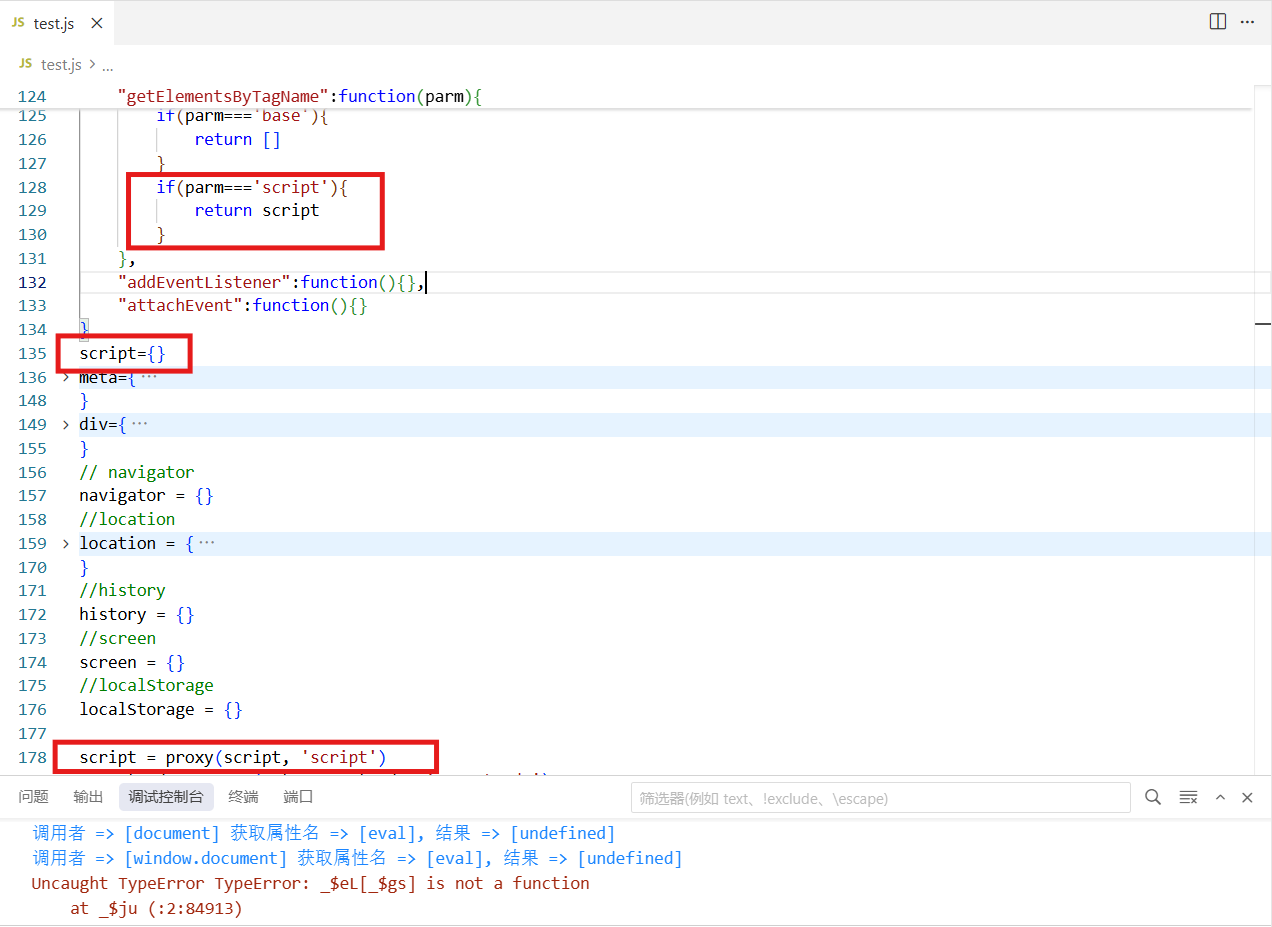Click line number 178 in the gutter
This screenshot has height=927, width=1272.
pos(33,757)
